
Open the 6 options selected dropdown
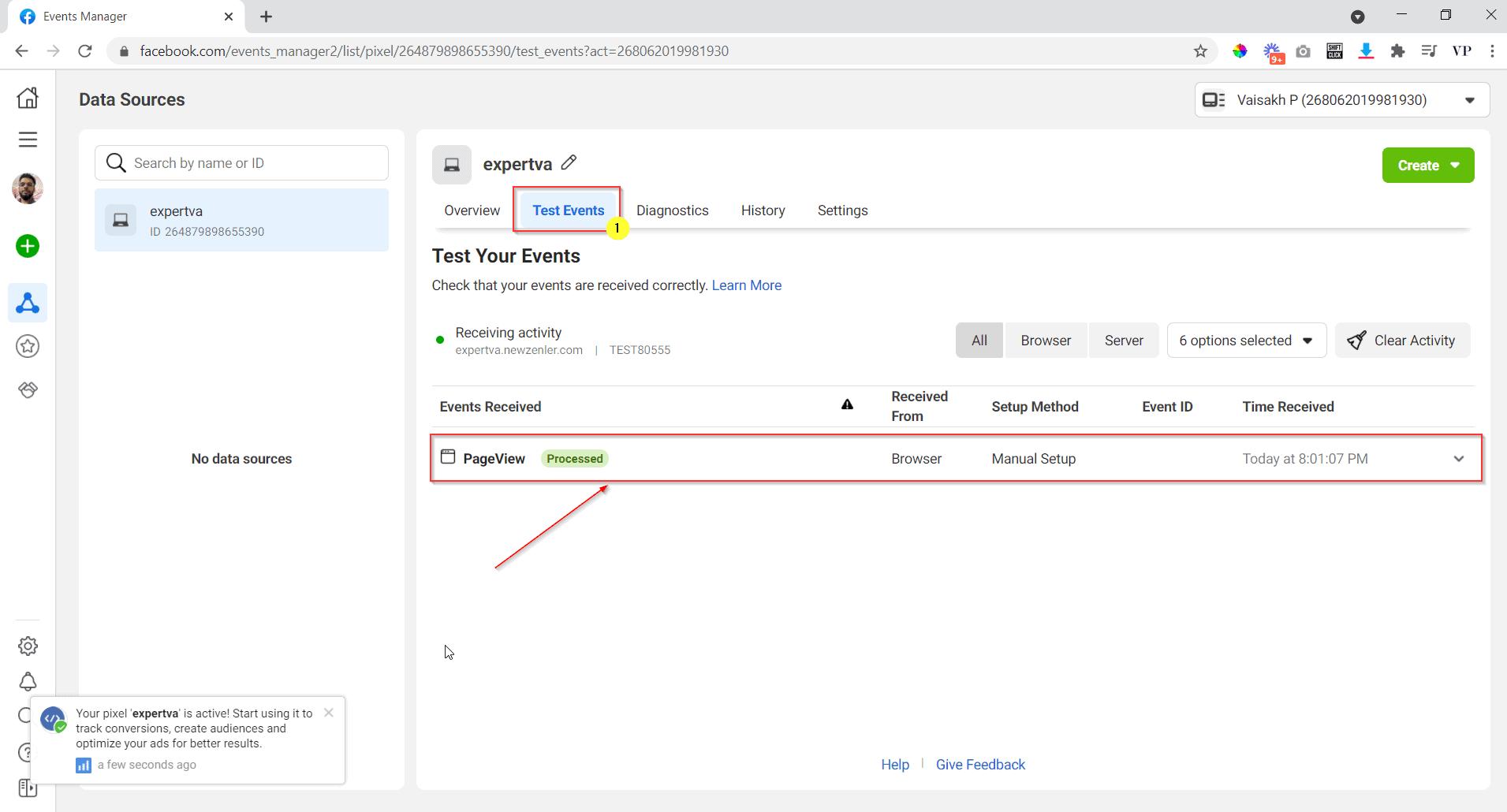tap(1244, 340)
